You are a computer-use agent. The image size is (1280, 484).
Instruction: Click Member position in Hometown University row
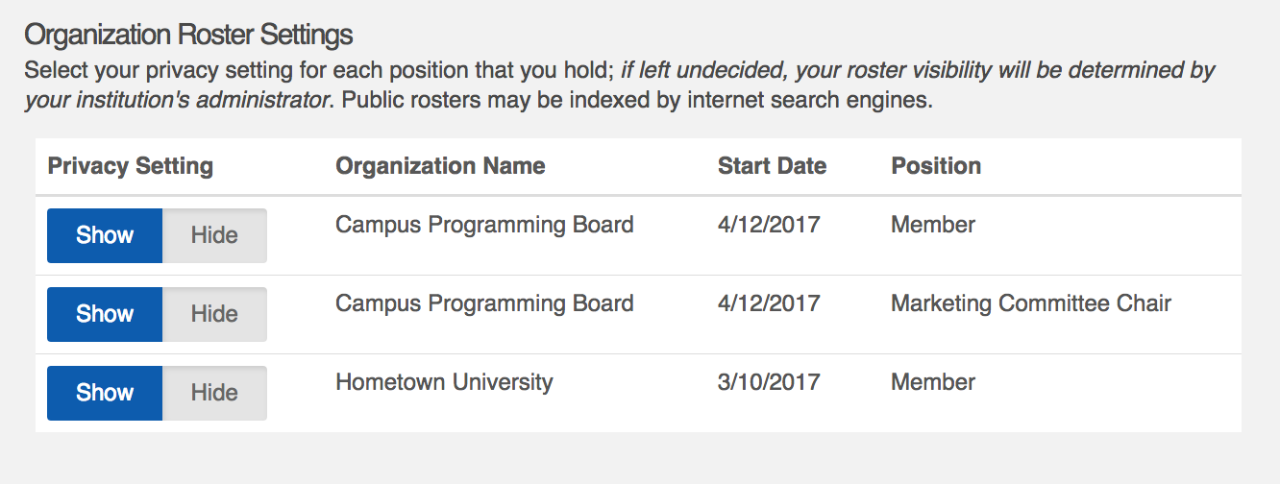click(933, 382)
